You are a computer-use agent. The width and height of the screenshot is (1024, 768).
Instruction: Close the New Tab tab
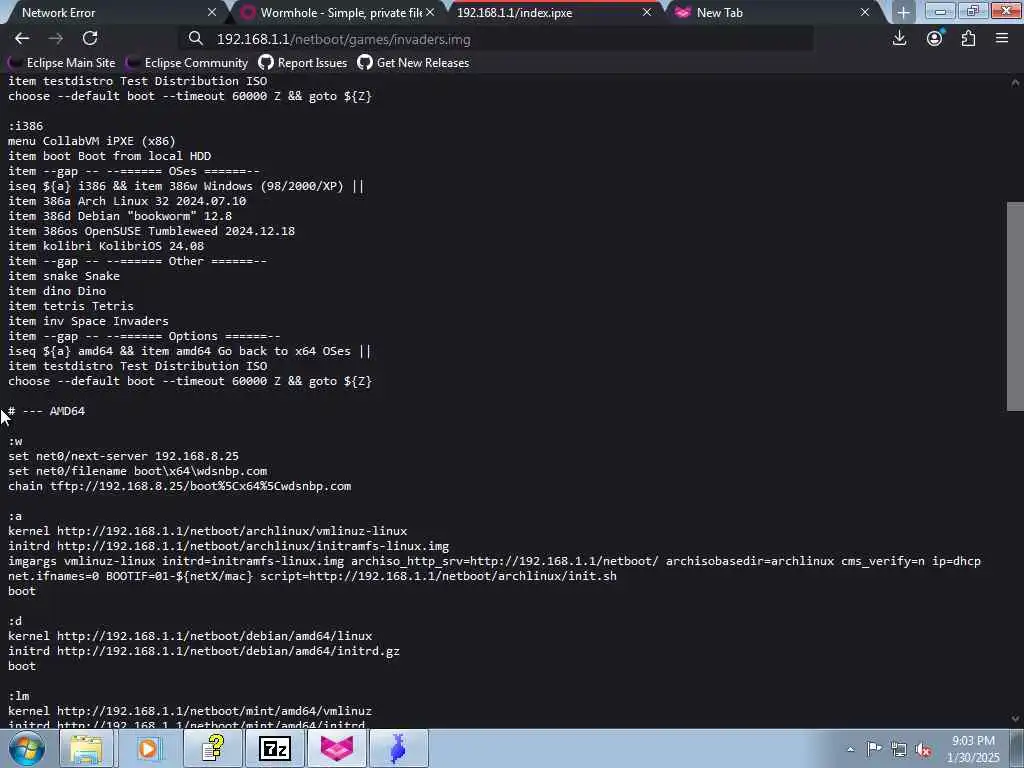(865, 12)
